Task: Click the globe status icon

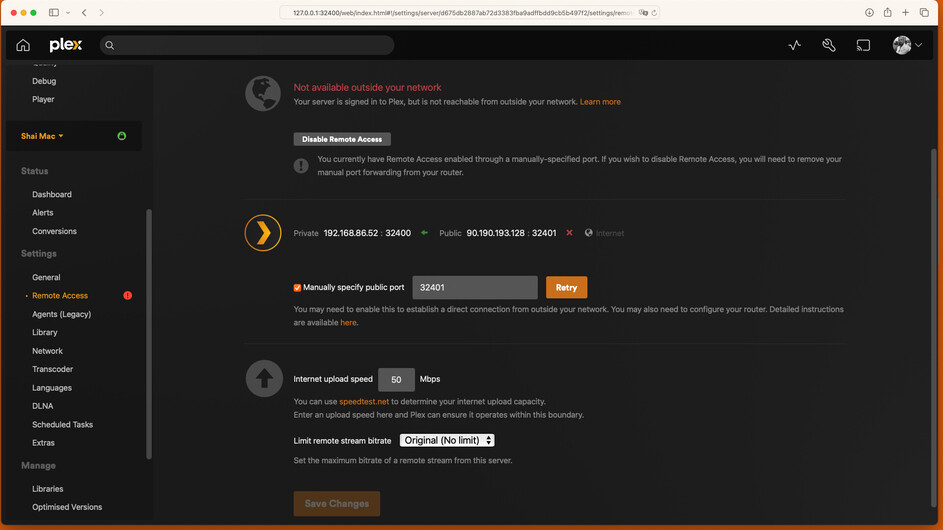Action: pos(263,93)
